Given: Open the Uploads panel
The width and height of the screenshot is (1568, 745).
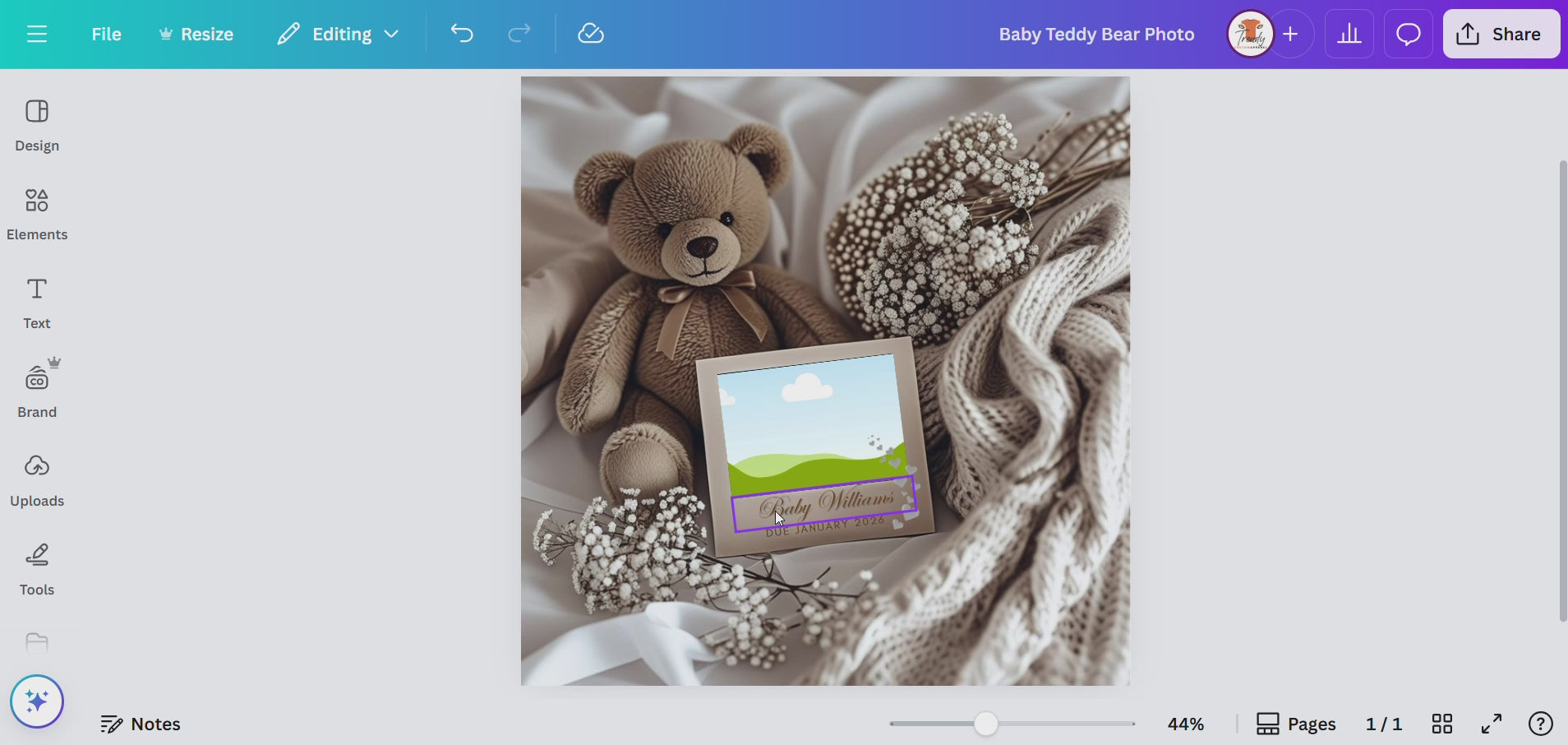Looking at the screenshot, I should click(x=37, y=481).
